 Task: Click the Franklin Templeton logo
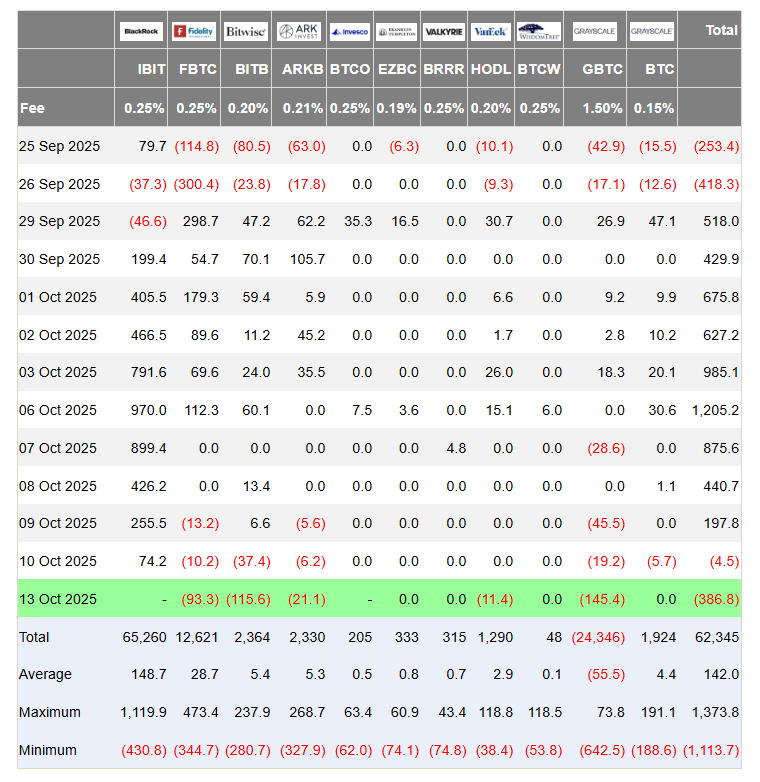click(x=396, y=31)
